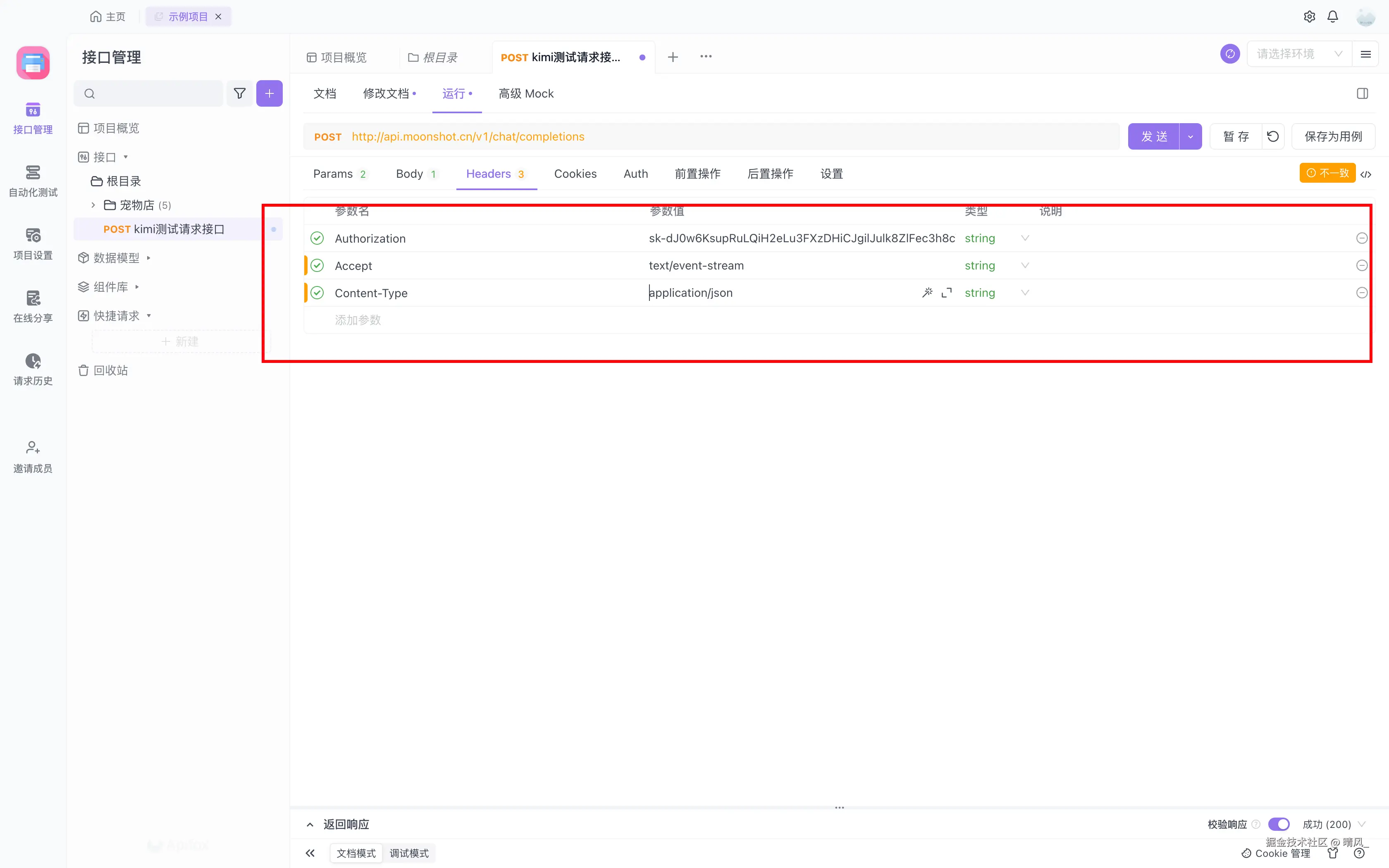This screenshot has width=1389, height=868.
Task: Open the 高级 Mock tab
Action: point(526,93)
